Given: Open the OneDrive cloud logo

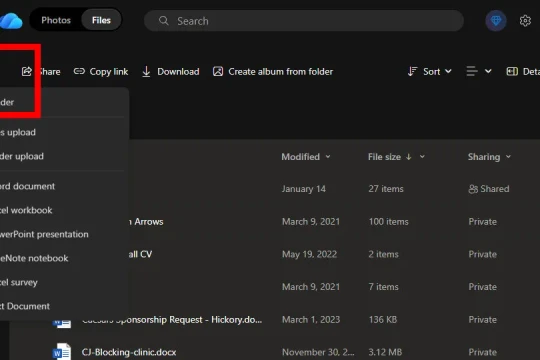Looking at the screenshot, I should pyautogui.click(x=11, y=21).
